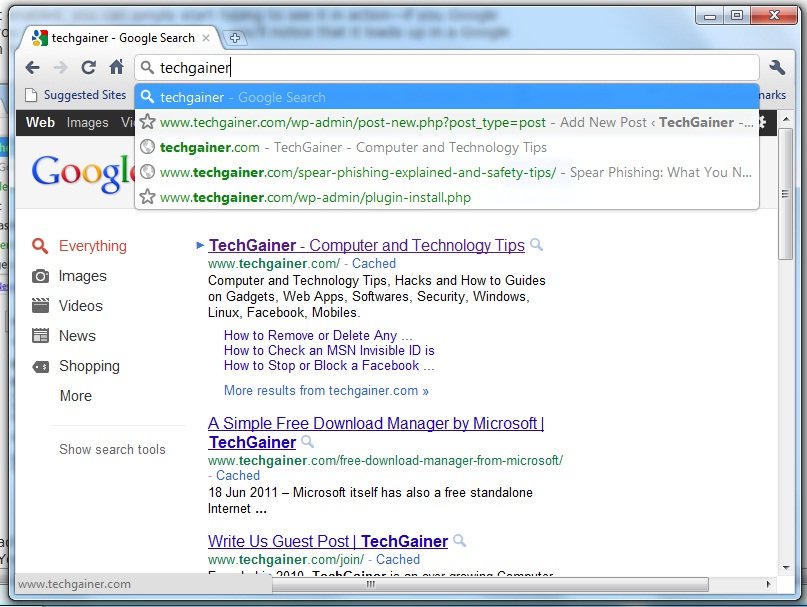
Task: Click the Forward arrow button
Action: pos(60,68)
